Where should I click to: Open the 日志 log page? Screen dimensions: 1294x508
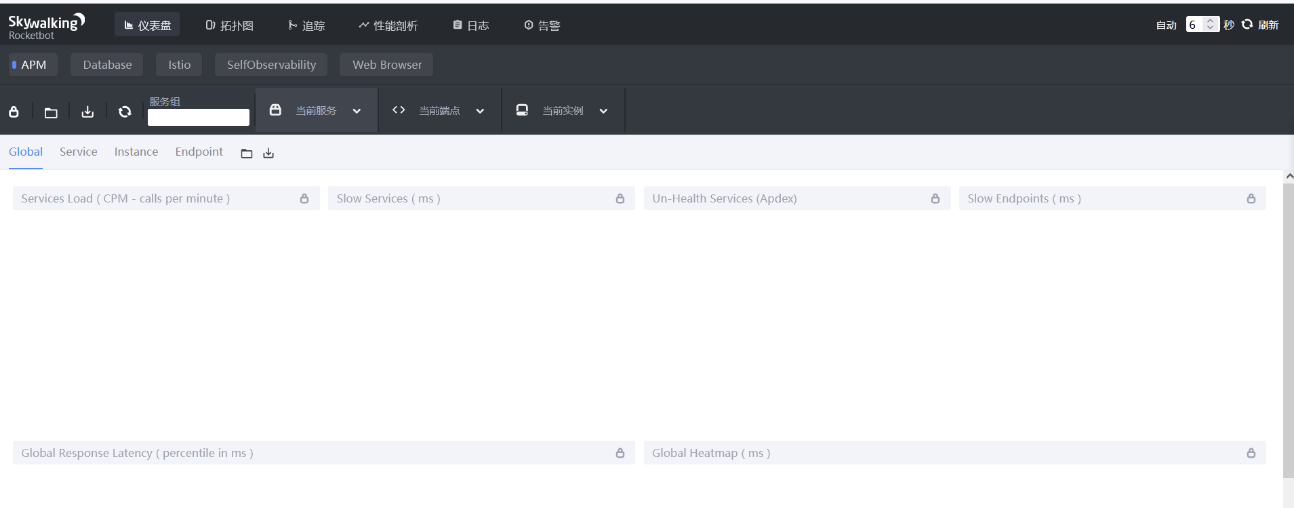470,25
